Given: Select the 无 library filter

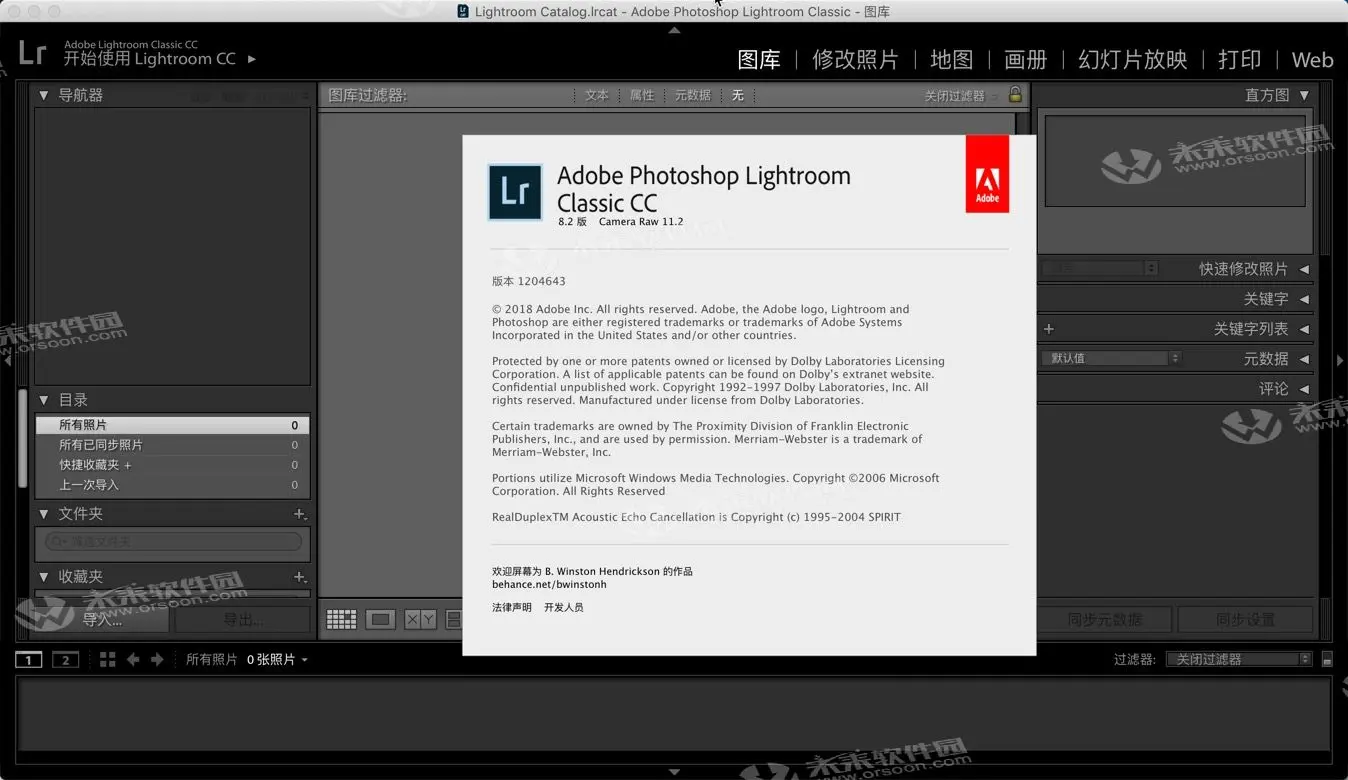Looking at the screenshot, I should [x=738, y=95].
